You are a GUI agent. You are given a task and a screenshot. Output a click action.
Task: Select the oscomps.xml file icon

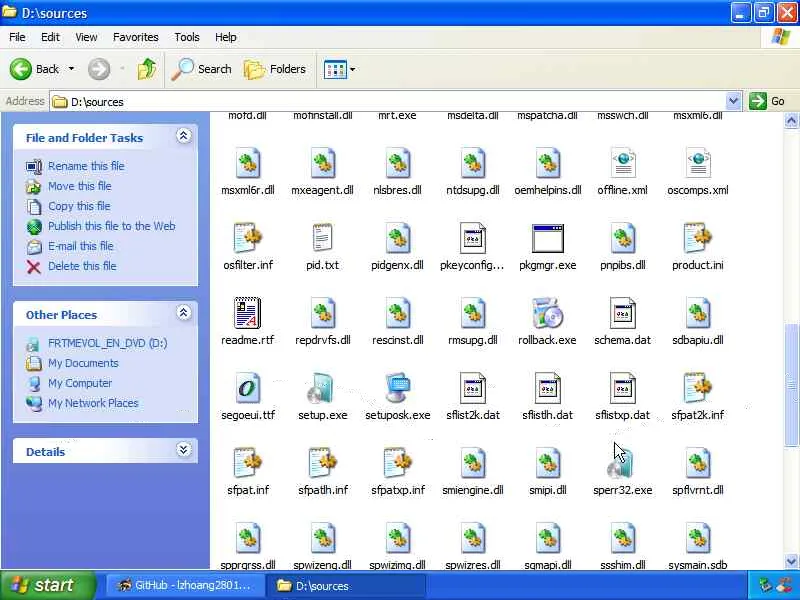click(x=697, y=164)
